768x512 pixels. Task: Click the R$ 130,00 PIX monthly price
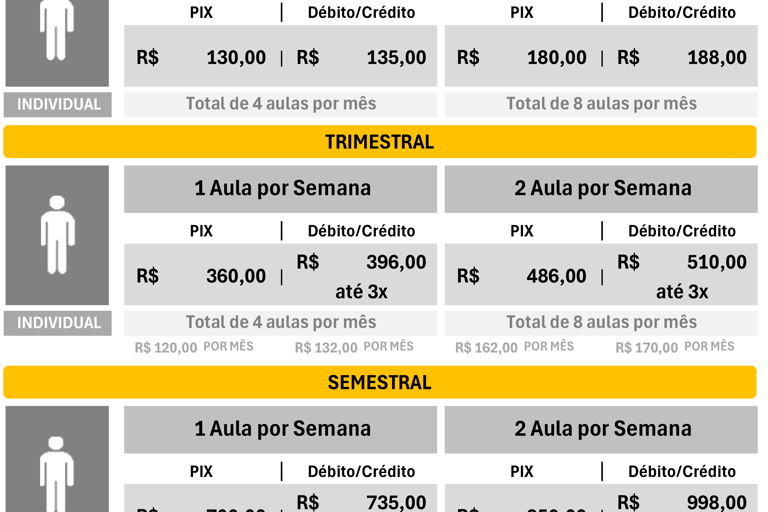click(201, 57)
